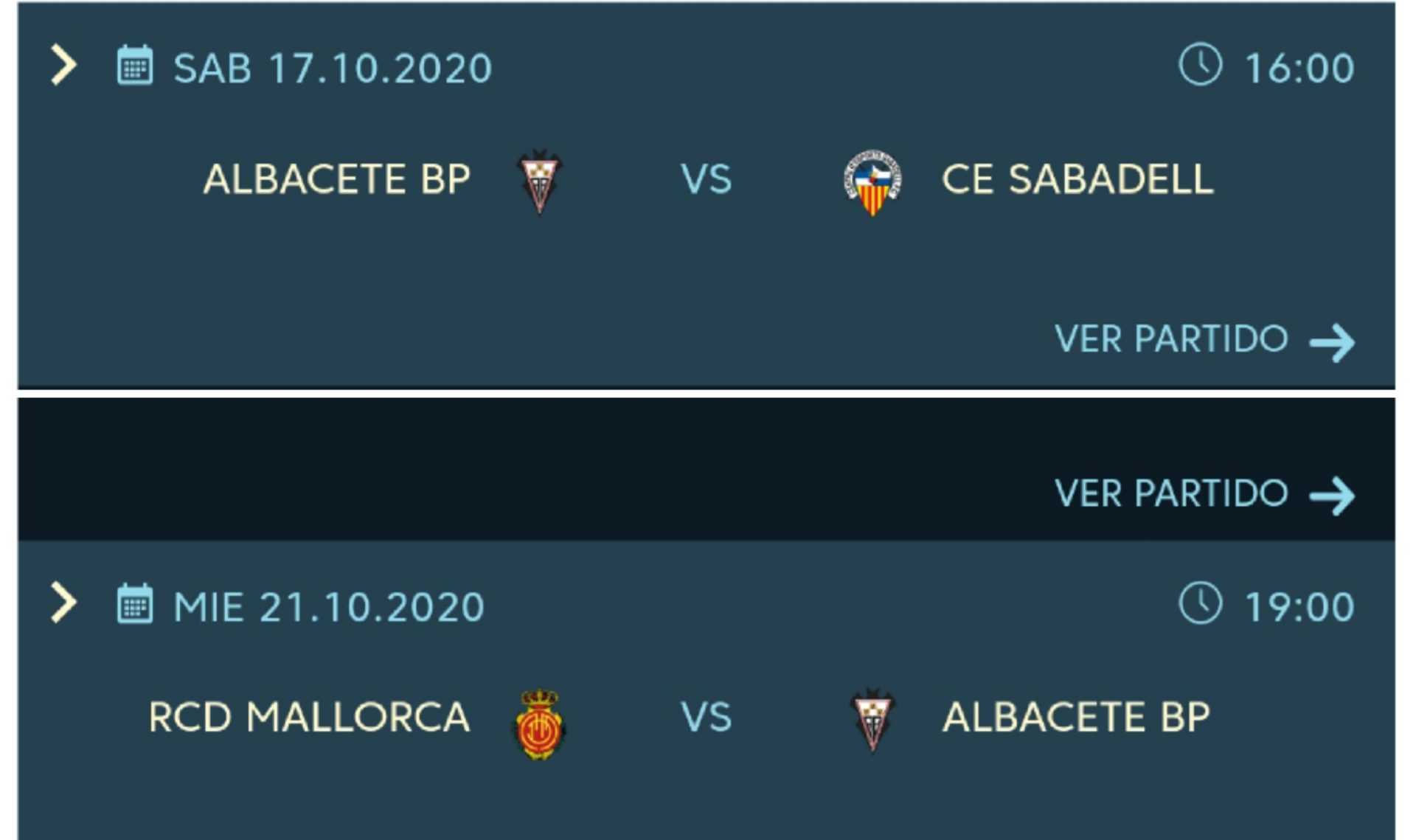
Task: Click Albacete BP crest in Mallorca match
Action: pyautogui.click(x=872, y=721)
